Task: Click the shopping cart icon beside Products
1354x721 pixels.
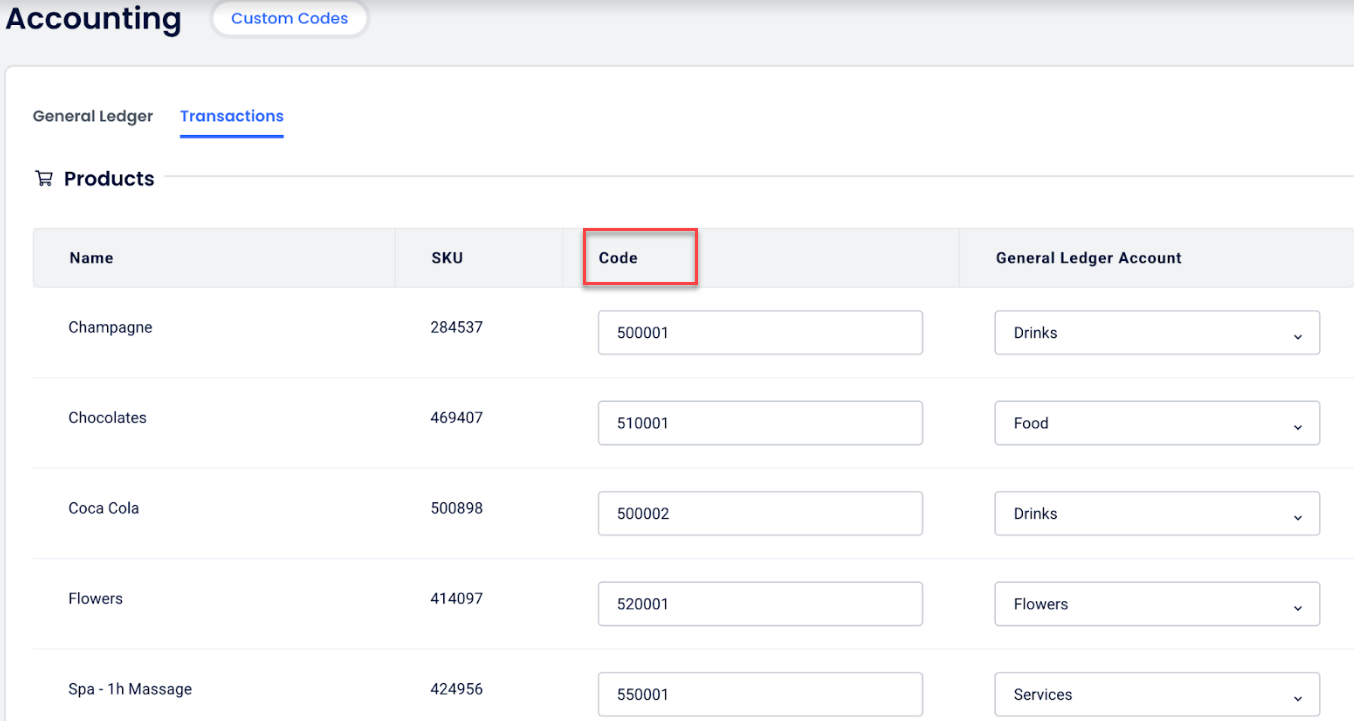Action: click(43, 179)
